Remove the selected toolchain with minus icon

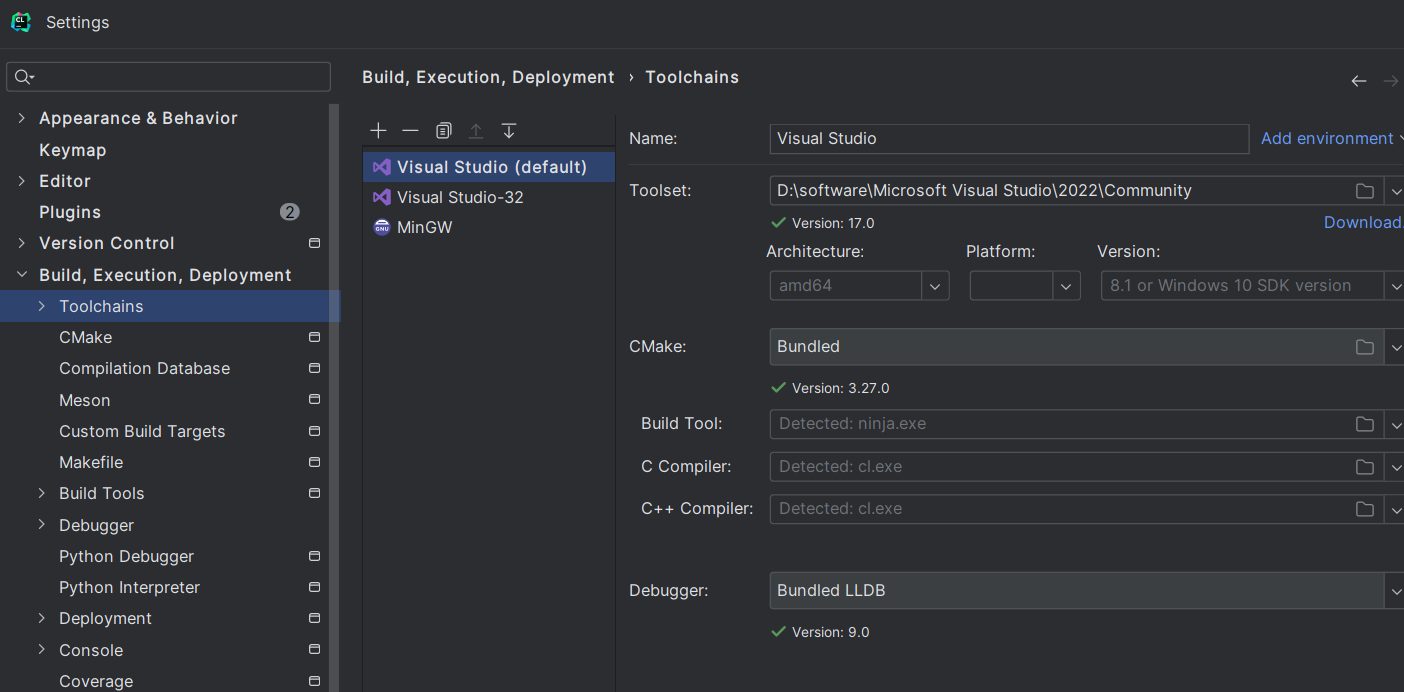(x=410, y=131)
